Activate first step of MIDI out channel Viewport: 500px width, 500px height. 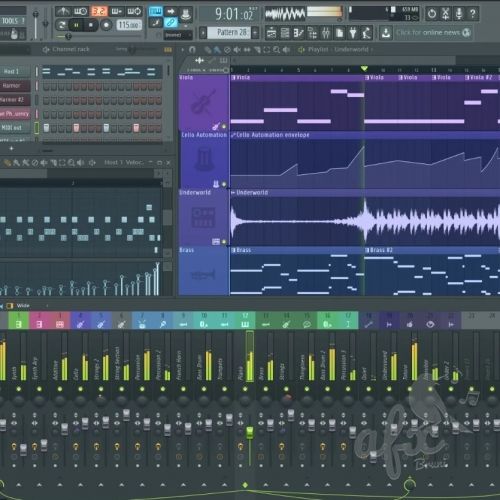[46, 128]
